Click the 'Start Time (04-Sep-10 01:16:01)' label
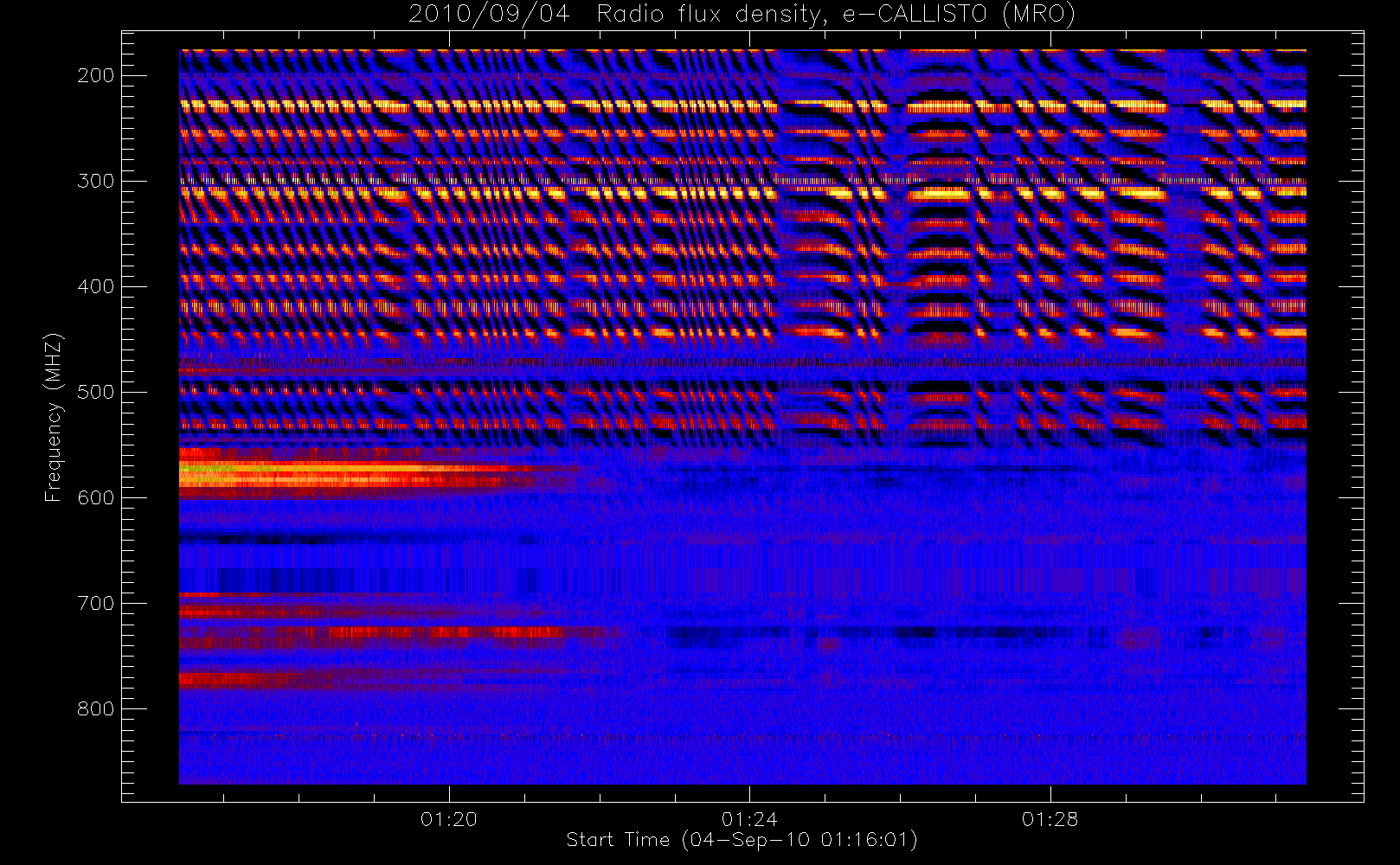The height and width of the screenshot is (865, 1400). [x=742, y=840]
